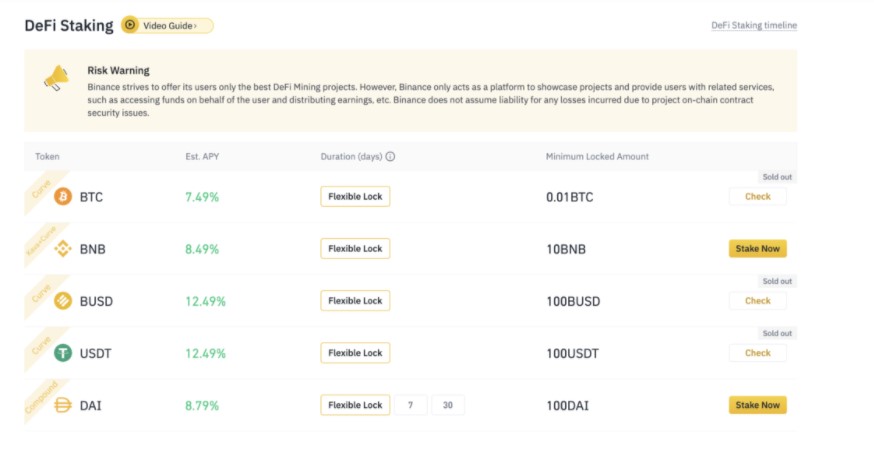This screenshot has height=463, width=874.
Task: Click the 10BNB minimum amount
Action: point(566,249)
